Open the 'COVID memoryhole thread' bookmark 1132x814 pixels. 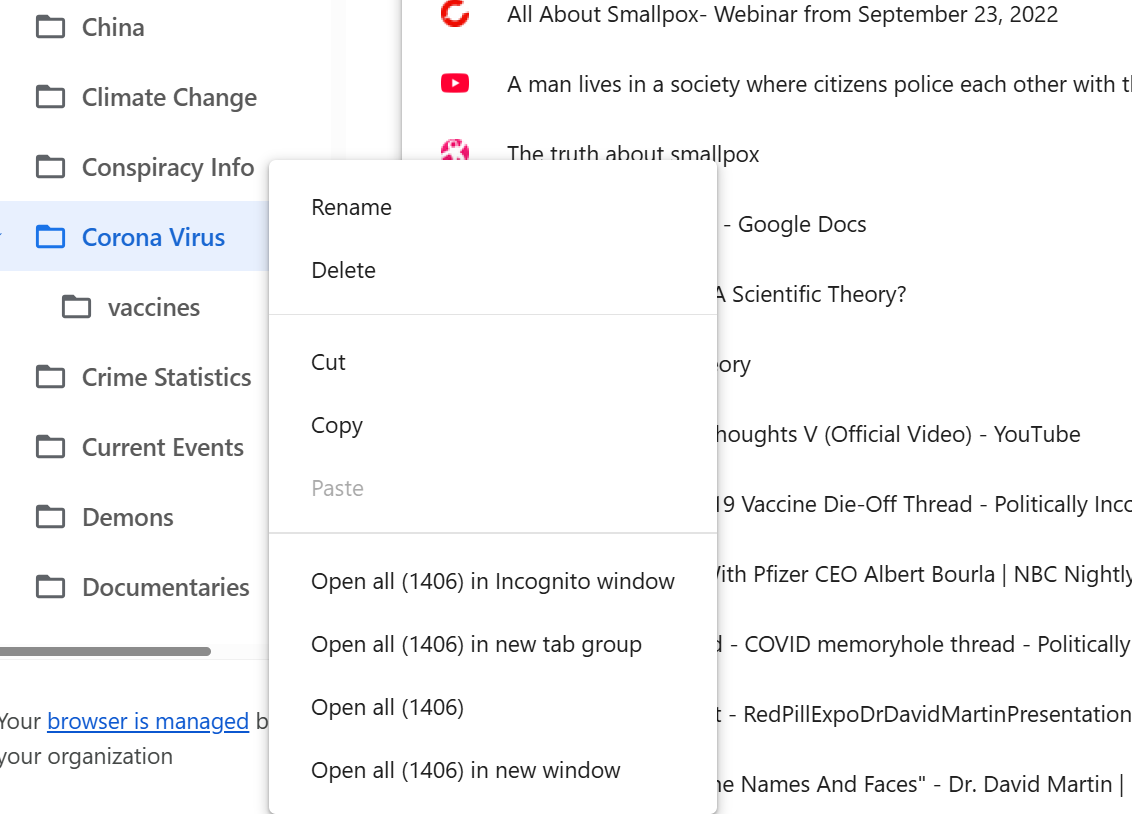924,644
